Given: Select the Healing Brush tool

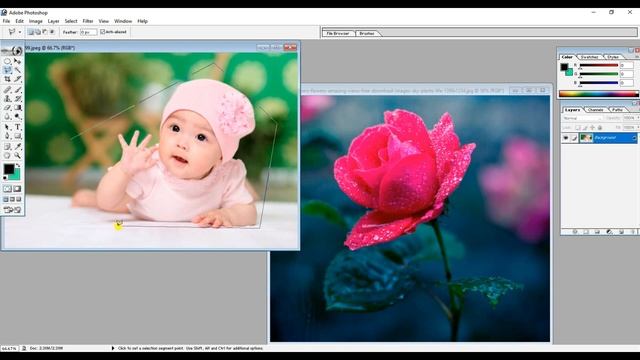Looking at the screenshot, I should (7, 89).
